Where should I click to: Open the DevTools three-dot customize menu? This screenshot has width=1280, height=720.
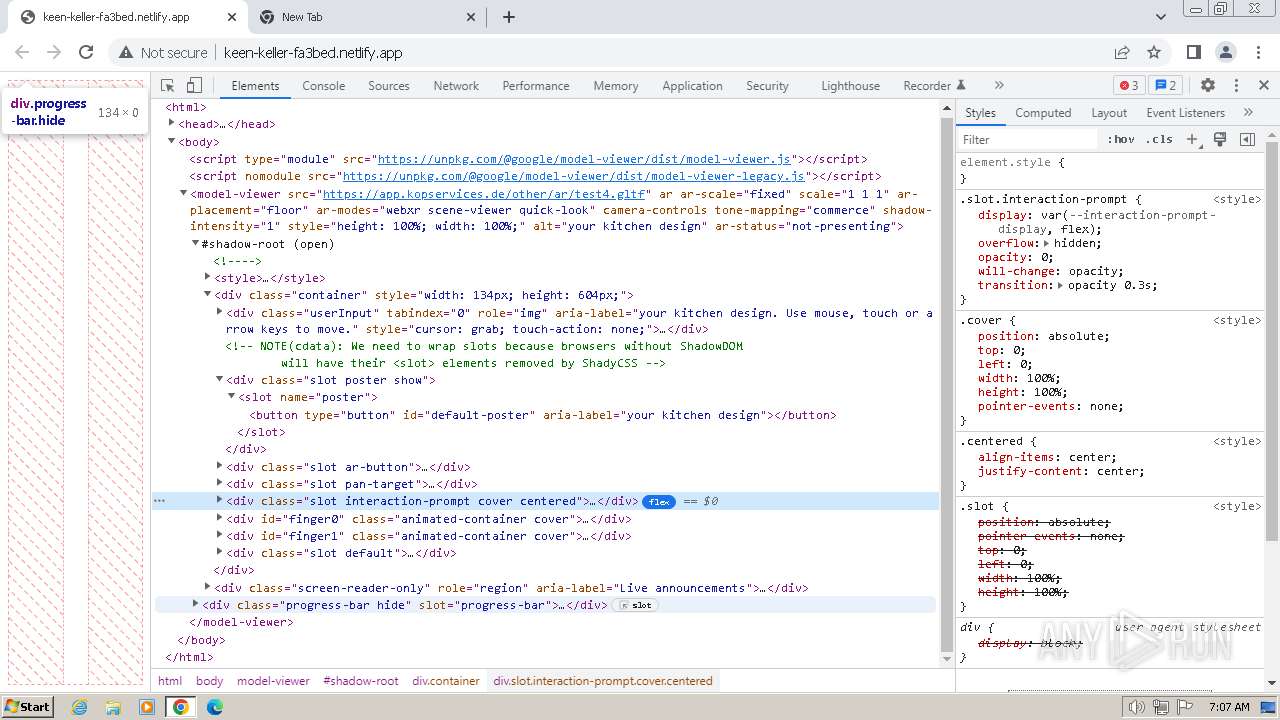coord(1236,86)
